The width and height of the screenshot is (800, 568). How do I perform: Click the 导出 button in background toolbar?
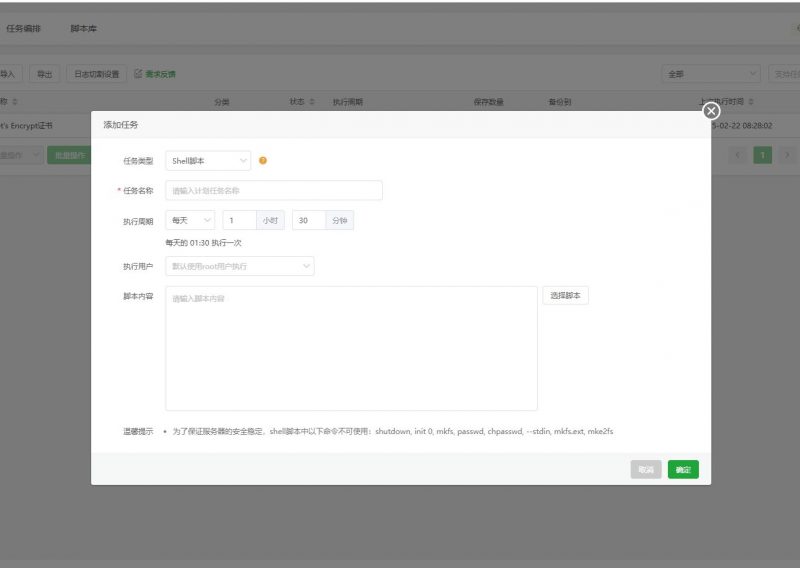pyautogui.click(x=45, y=74)
